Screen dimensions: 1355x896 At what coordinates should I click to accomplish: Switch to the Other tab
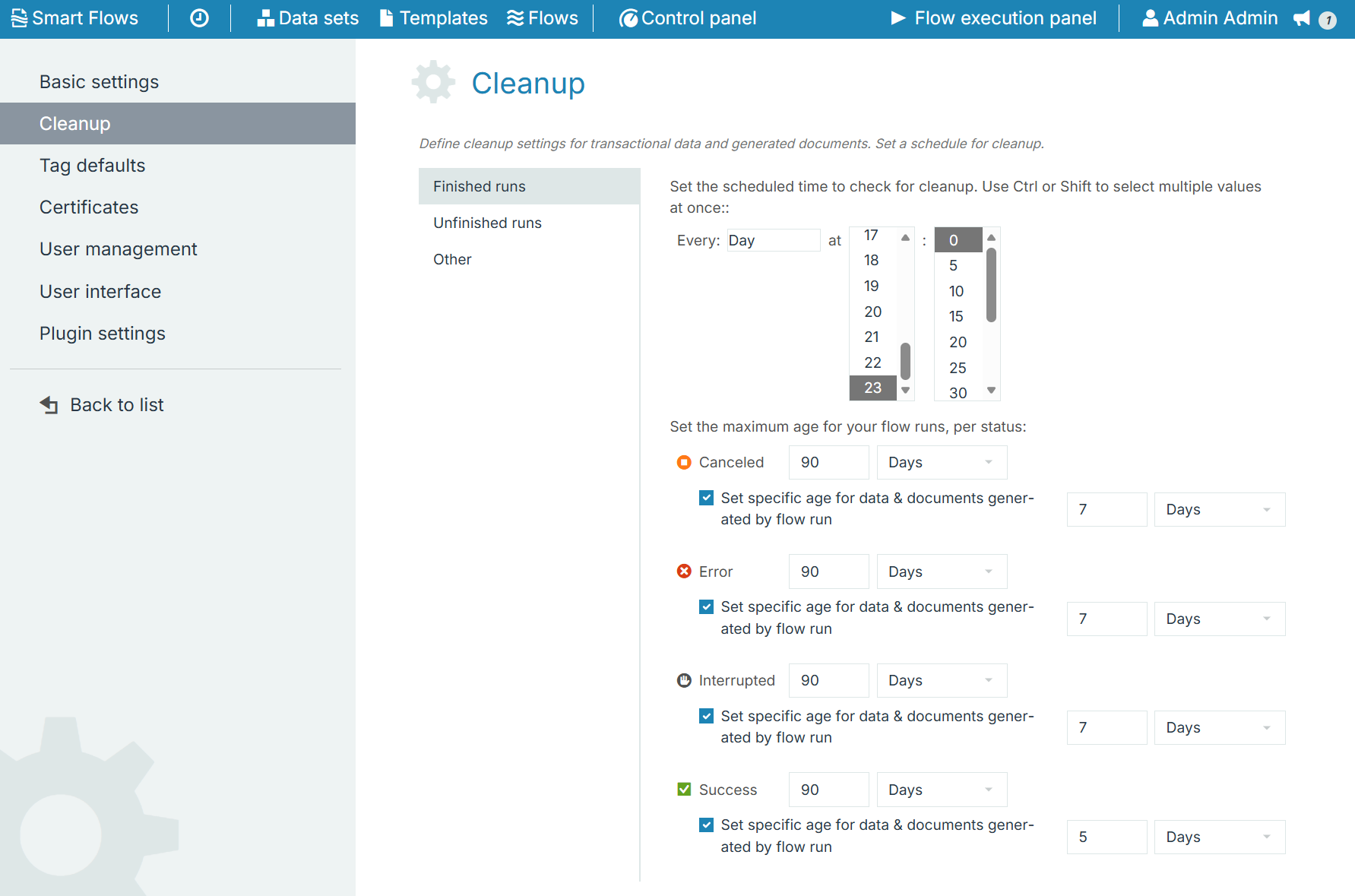[529, 259]
